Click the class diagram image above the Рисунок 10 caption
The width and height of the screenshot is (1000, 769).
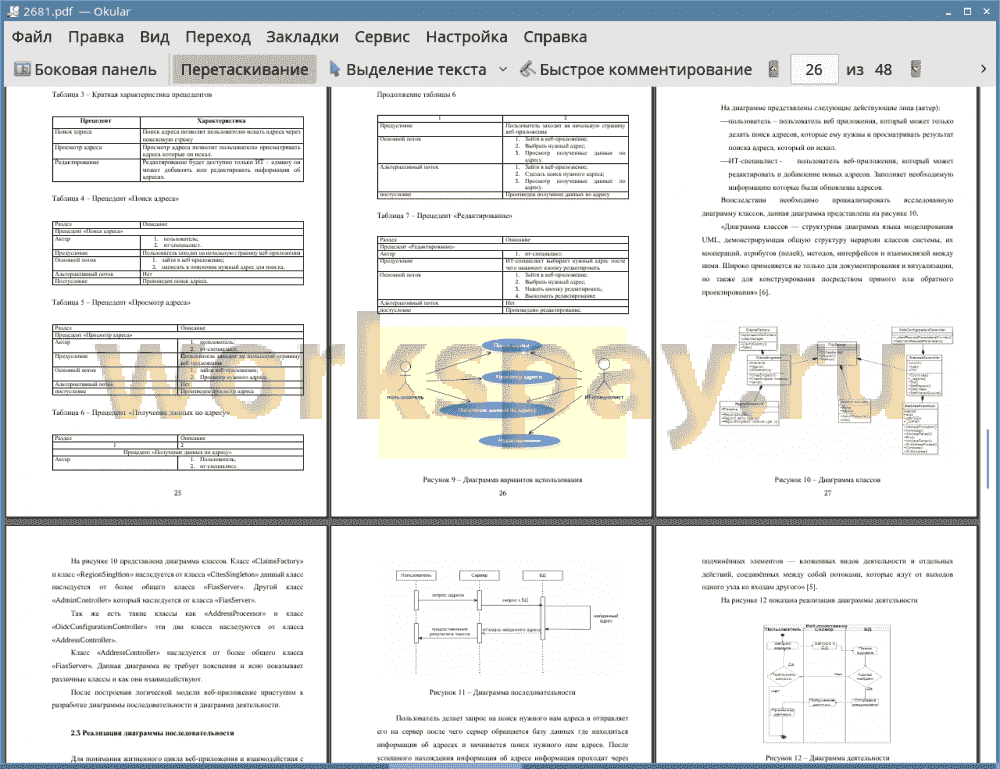pyautogui.click(x=835, y=390)
